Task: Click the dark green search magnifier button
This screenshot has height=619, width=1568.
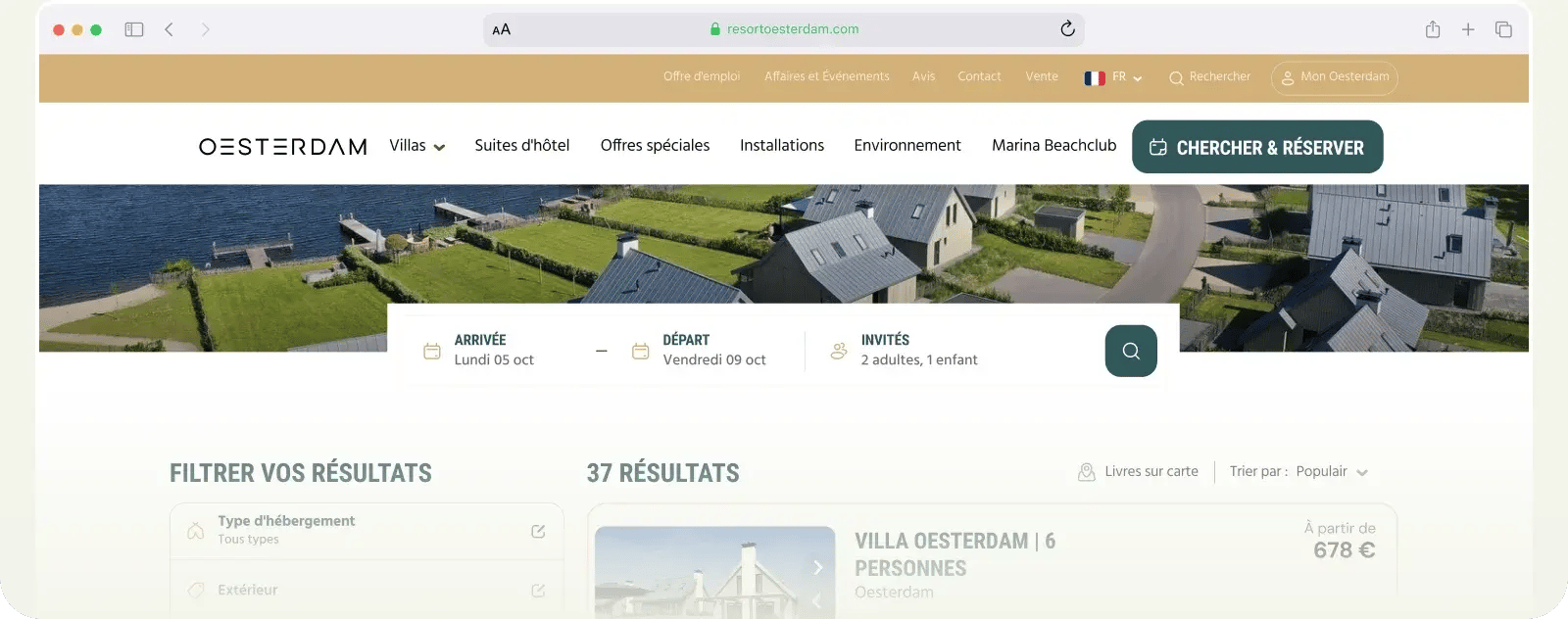Action: (x=1131, y=351)
